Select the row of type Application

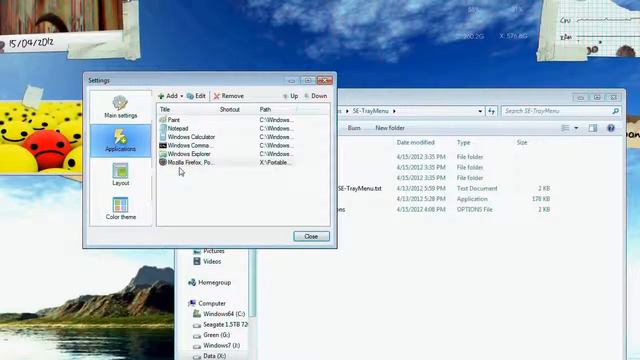444,199
